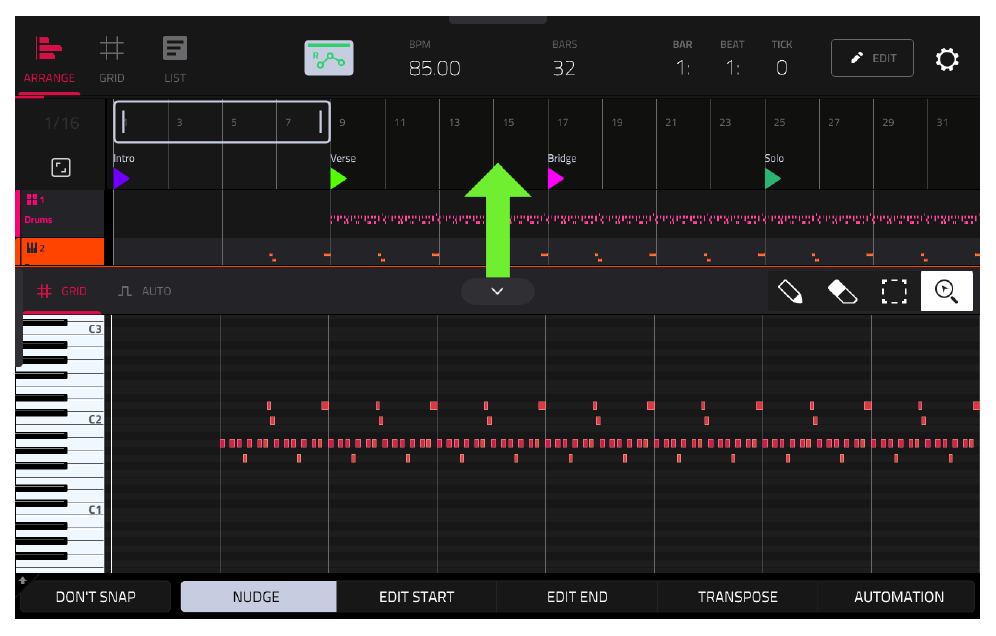Select the Pencil draw tool
The height and width of the screenshot is (636, 996).
790,292
